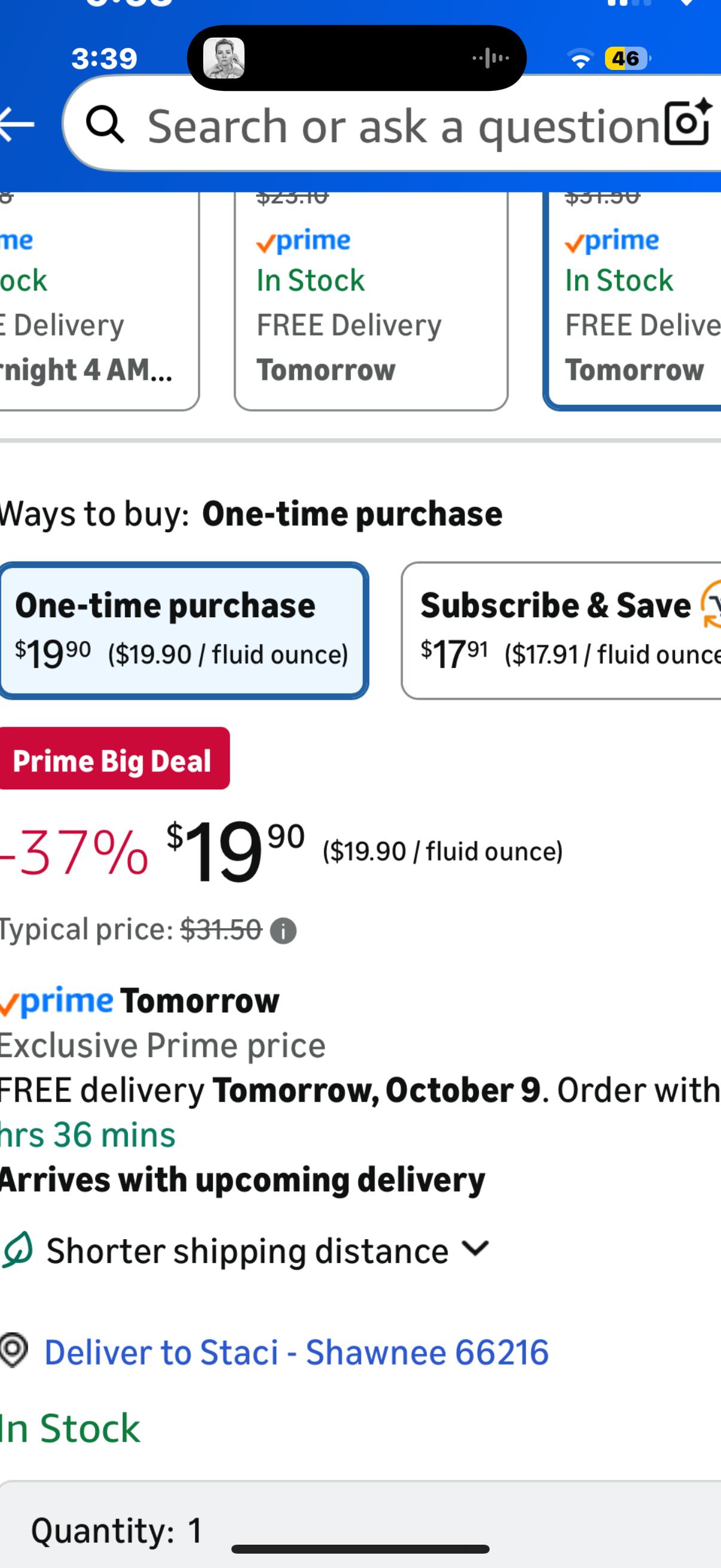Tap the Prime Big Deal badge
Screen dimensions: 721x1568
tap(114, 759)
